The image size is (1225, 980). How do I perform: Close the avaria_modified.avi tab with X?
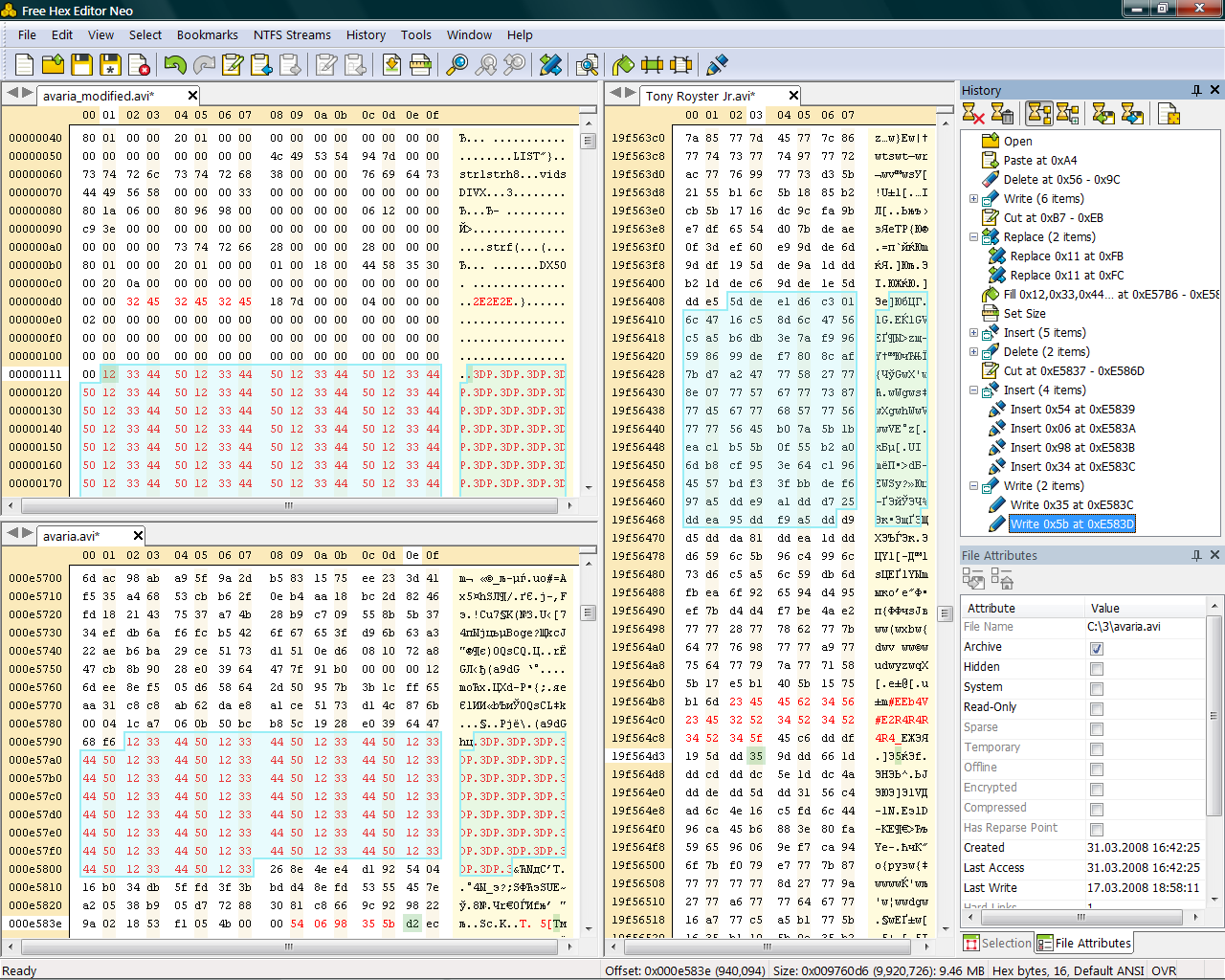point(192,96)
